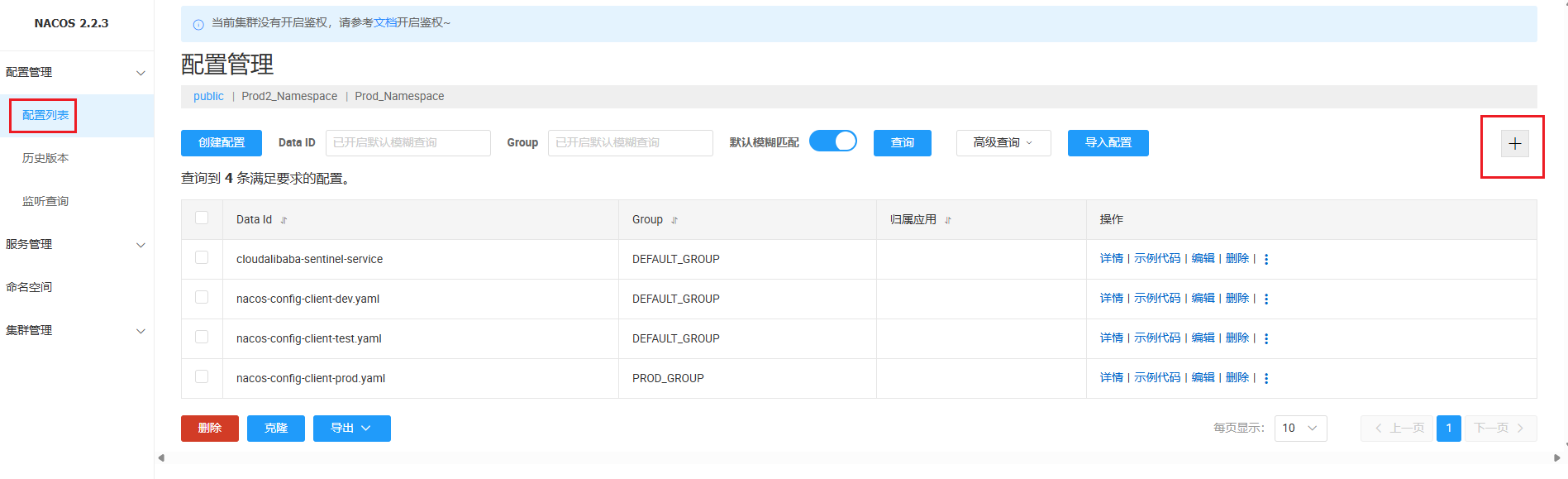Click 删除 for nacos-config-client-dev.yaml row
The height and width of the screenshot is (479, 1568).
pyautogui.click(x=1237, y=299)
